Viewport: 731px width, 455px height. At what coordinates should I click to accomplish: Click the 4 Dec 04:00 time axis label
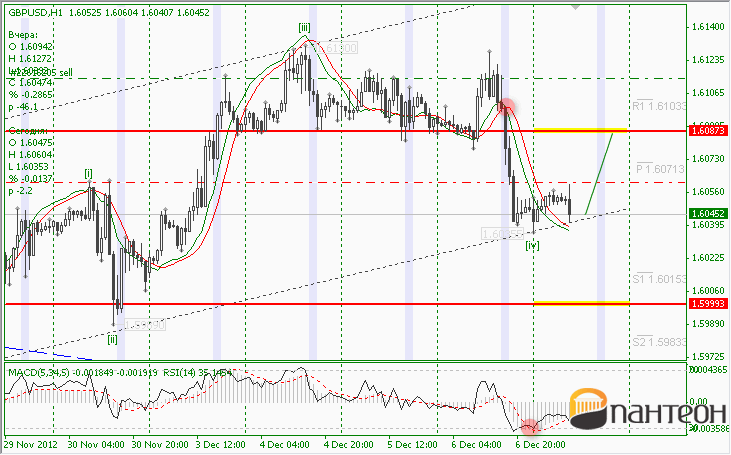click(284, 445)
